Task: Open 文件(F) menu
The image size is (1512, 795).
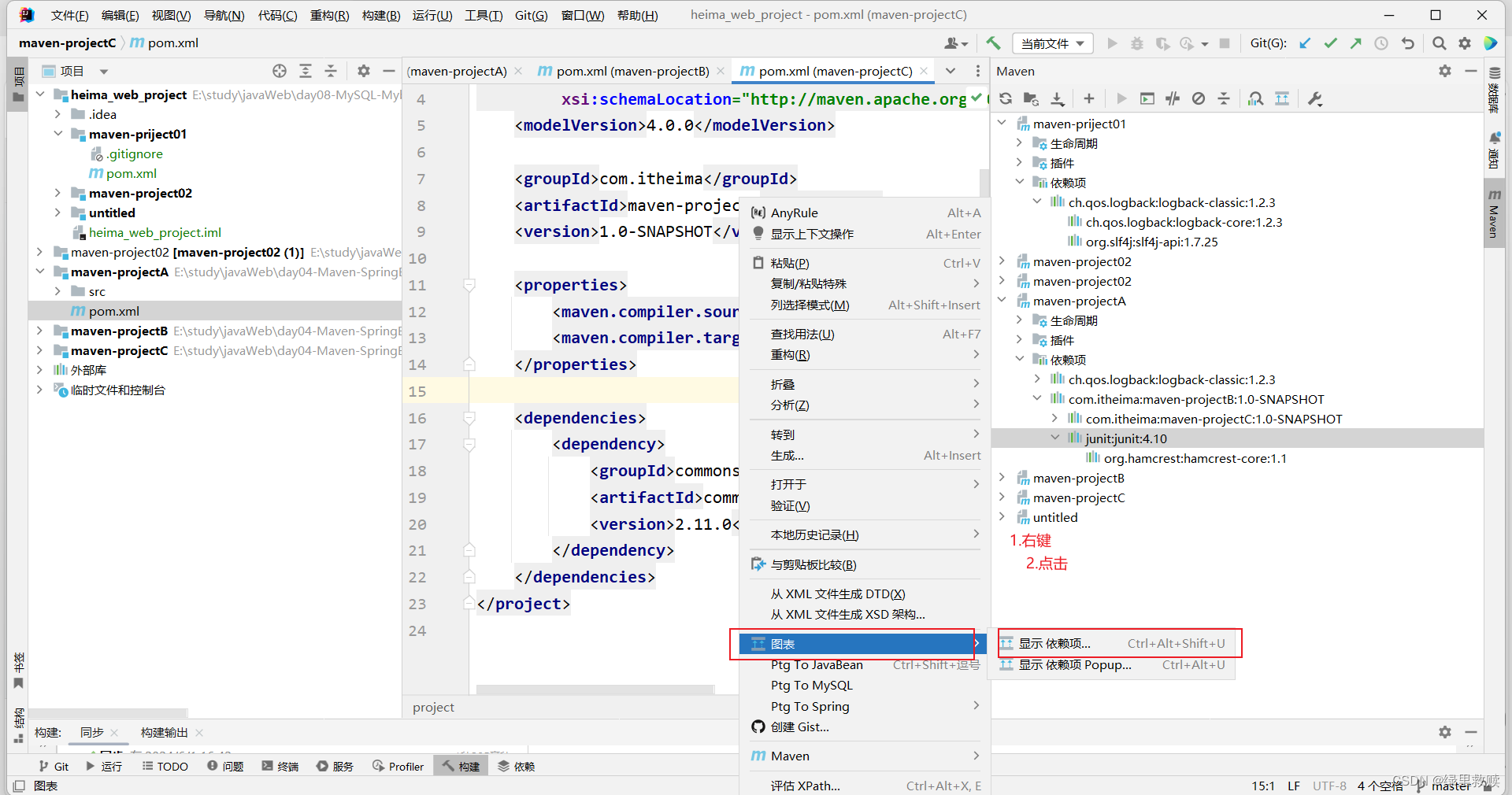Action: point(69,15)
